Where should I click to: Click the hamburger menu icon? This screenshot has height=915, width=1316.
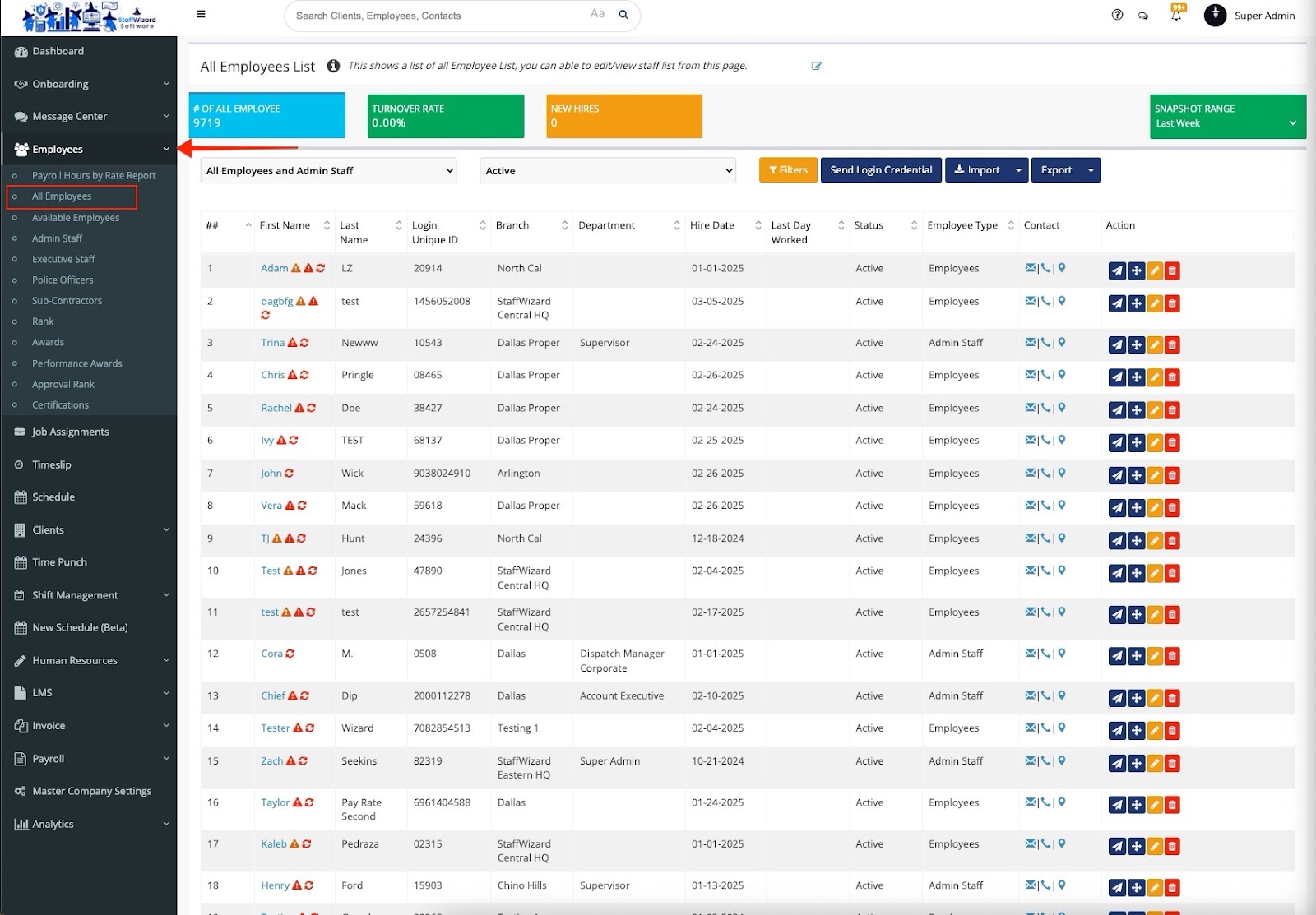pos(201,14)
